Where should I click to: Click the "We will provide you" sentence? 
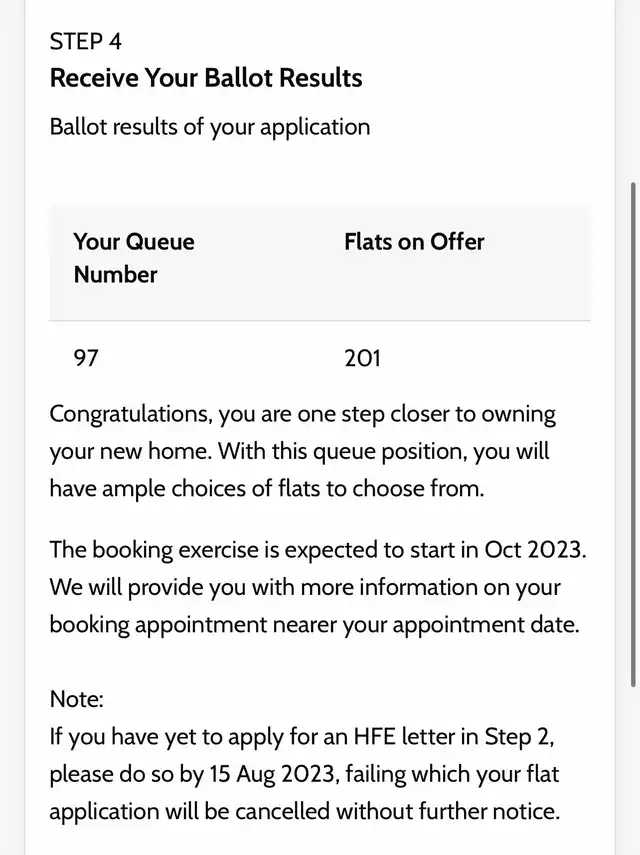(x=150, y=588)
